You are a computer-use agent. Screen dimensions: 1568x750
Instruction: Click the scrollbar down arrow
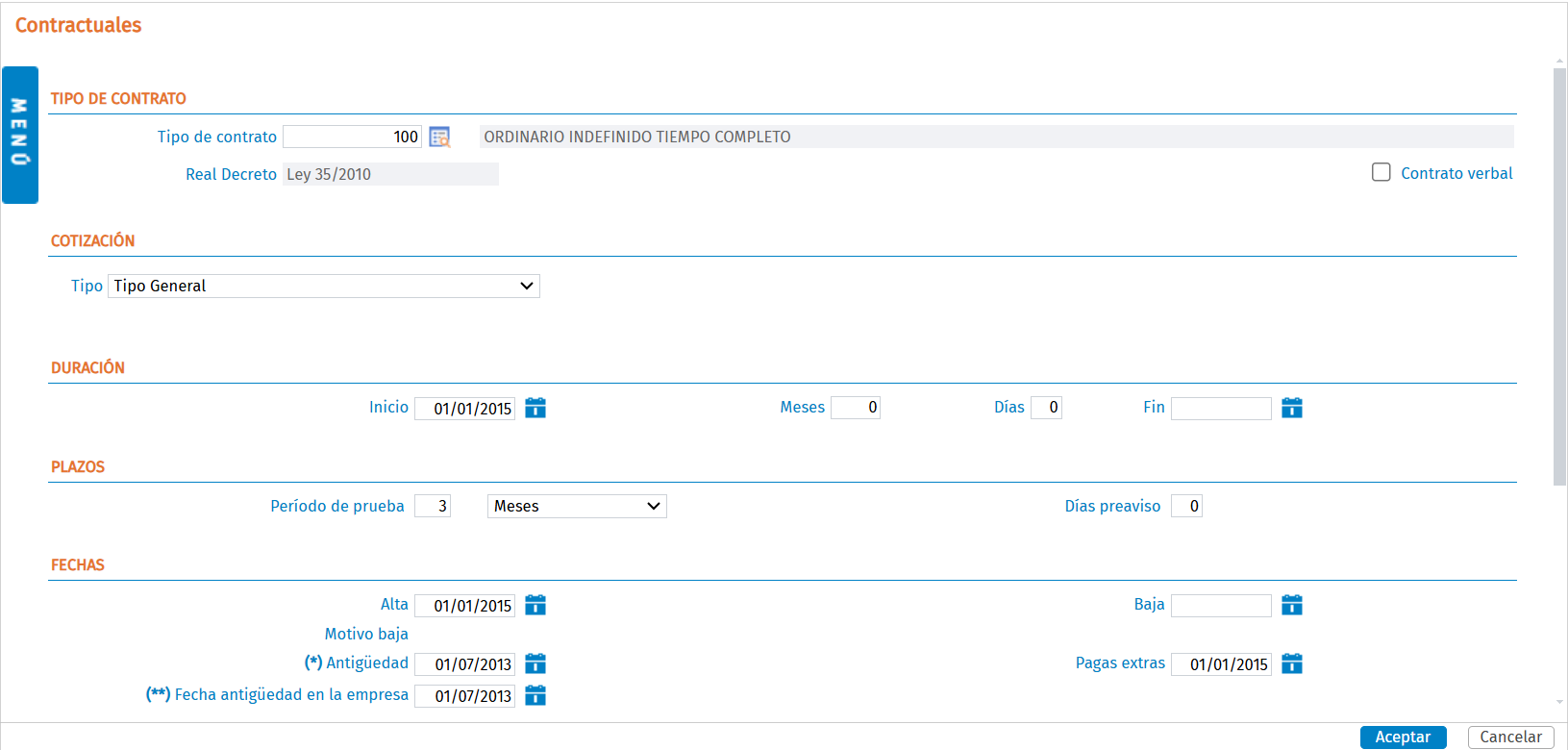pyautogui.click(x=1559, y=703)
